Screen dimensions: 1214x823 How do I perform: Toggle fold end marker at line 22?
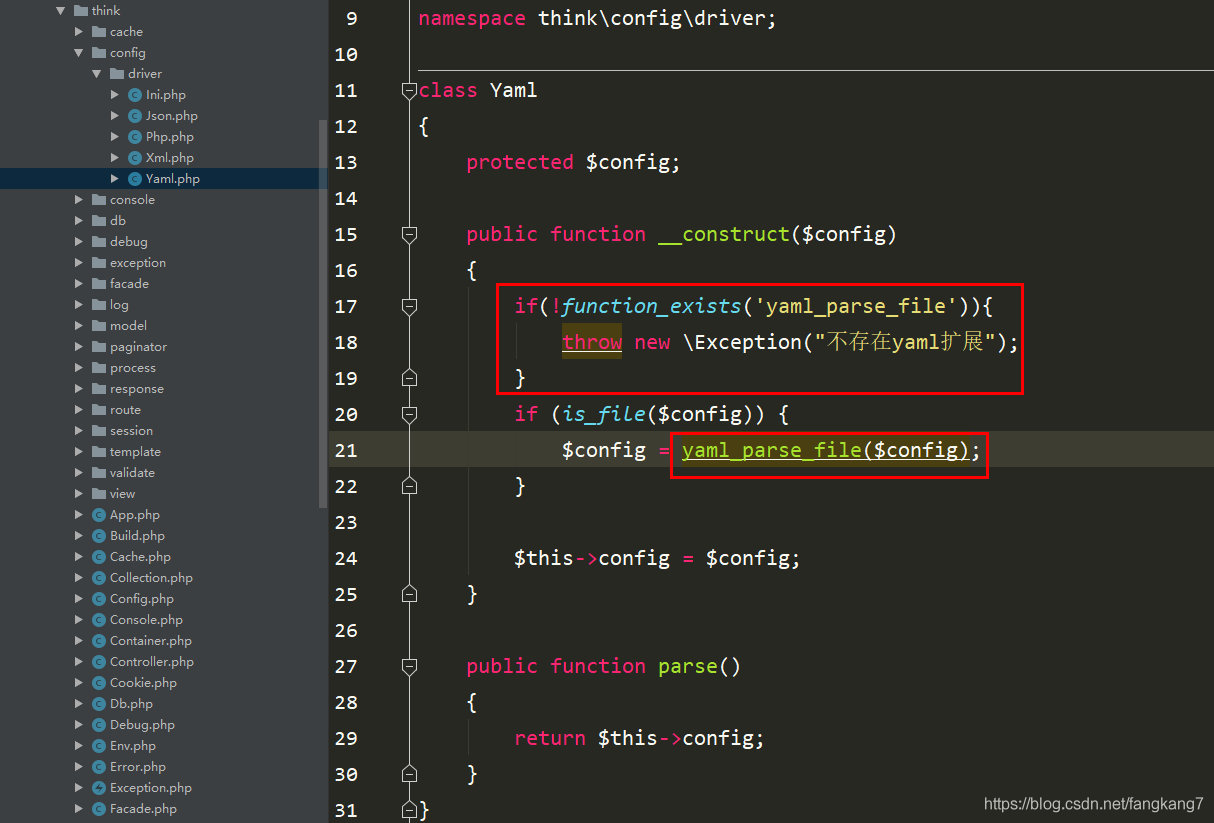(x=409, y=486)
